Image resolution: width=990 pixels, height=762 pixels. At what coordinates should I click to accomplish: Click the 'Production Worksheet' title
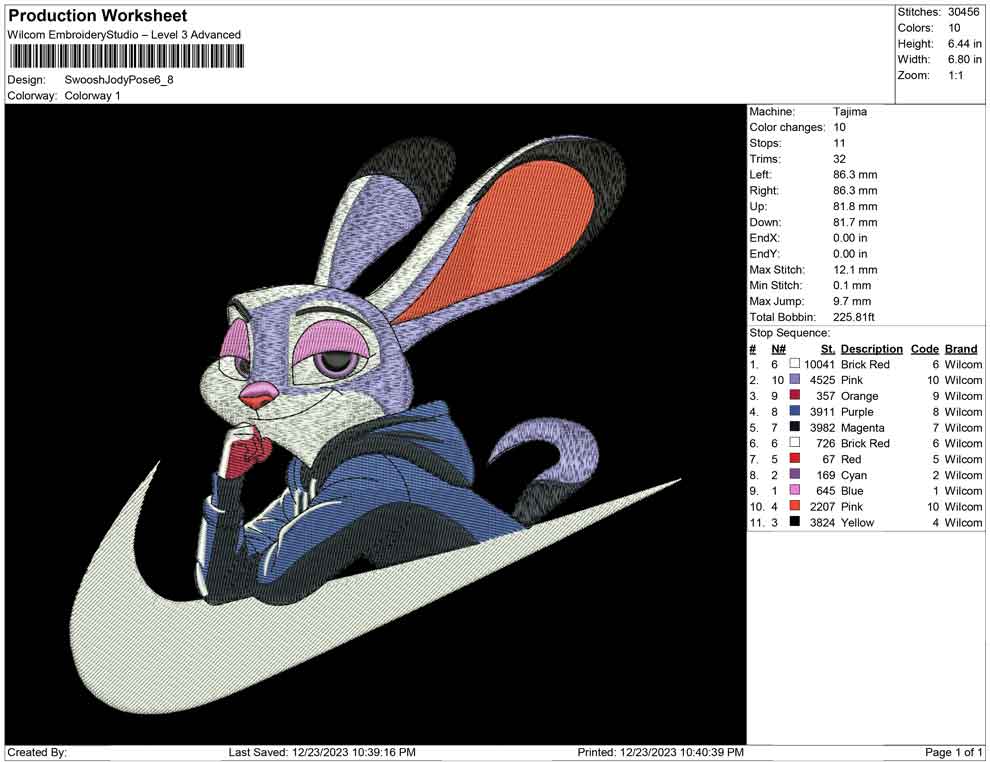[x=98, y=15]
